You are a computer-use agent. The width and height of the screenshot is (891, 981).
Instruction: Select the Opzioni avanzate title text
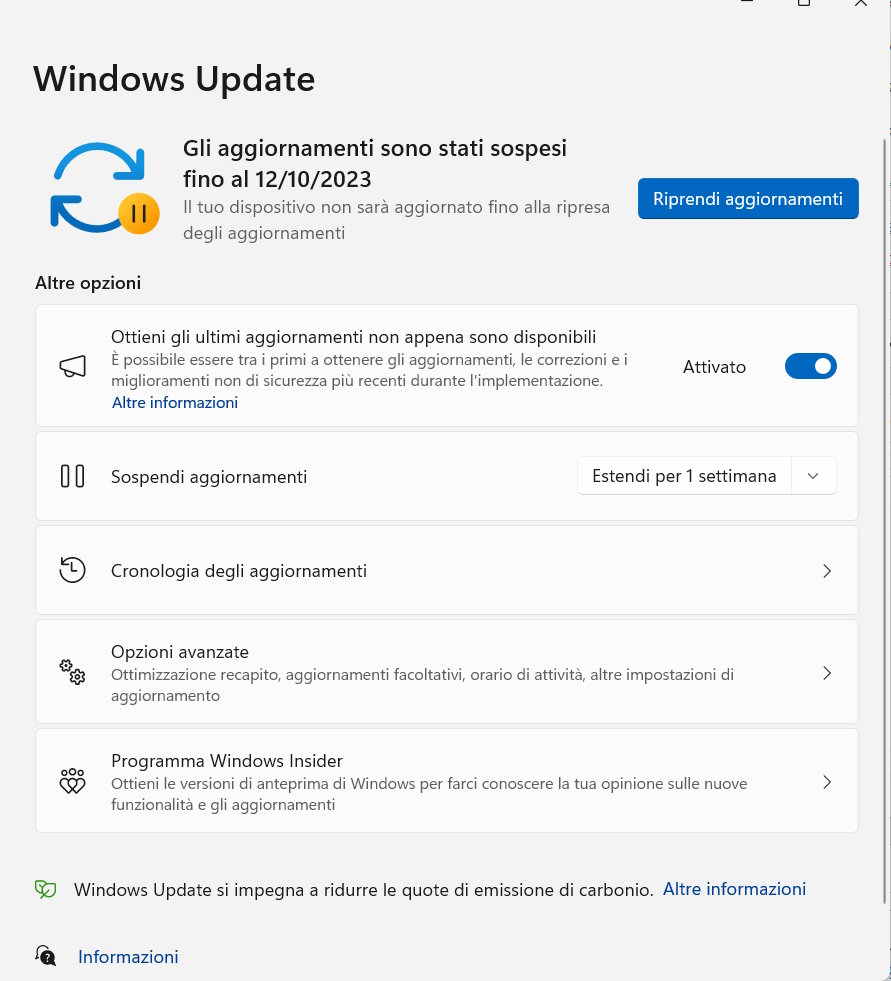point(180,652)
